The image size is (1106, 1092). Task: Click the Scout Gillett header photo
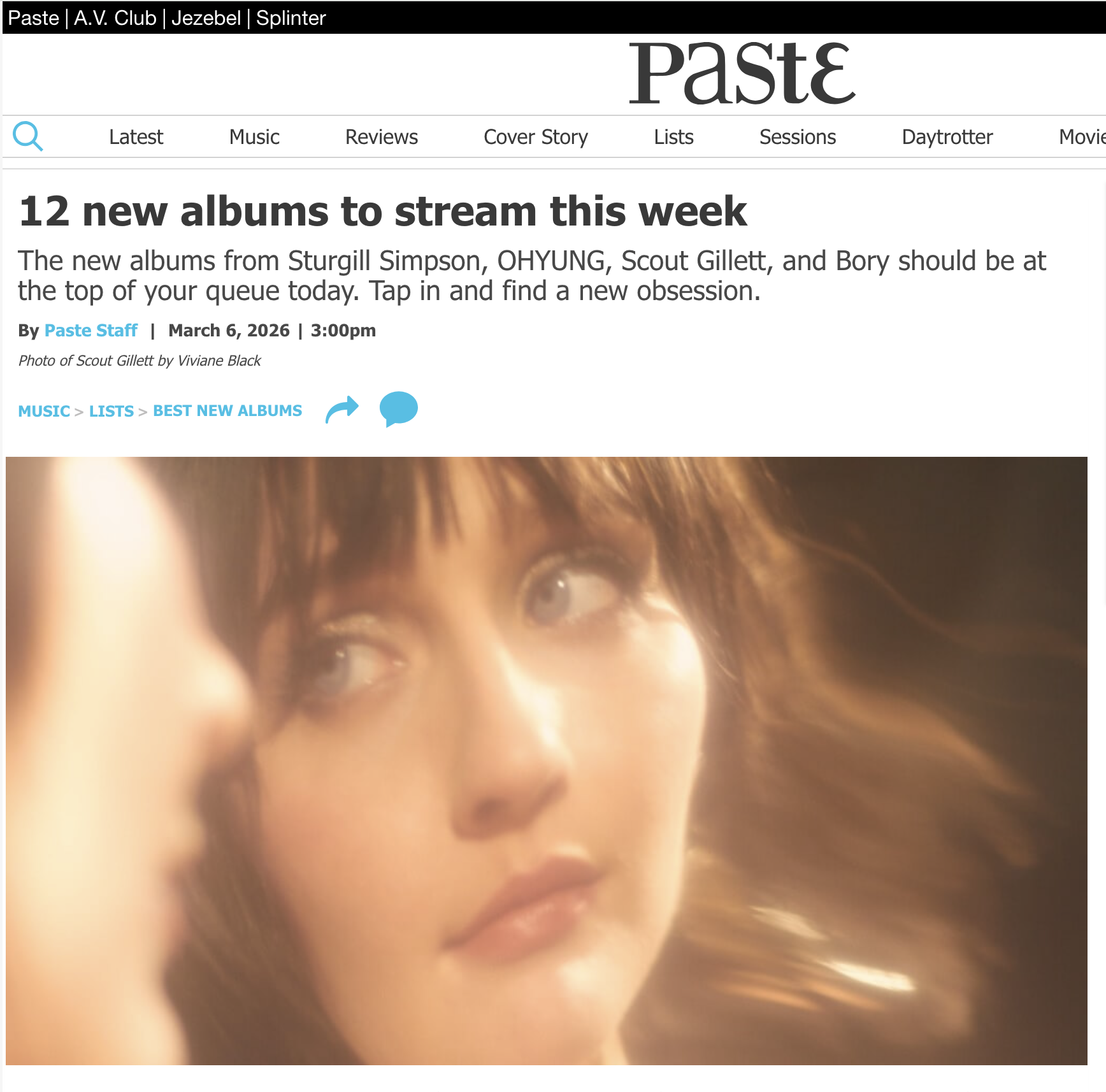tap(547, 761)
